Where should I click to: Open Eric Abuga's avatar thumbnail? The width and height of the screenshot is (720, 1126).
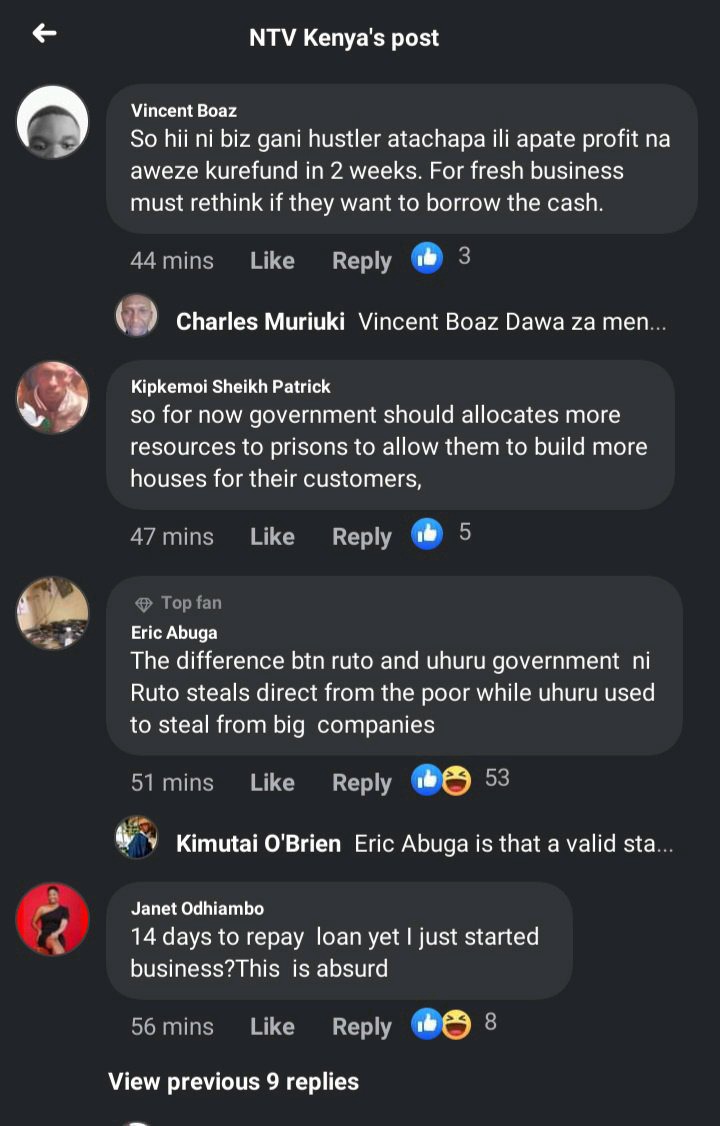[x=52, y=613]
